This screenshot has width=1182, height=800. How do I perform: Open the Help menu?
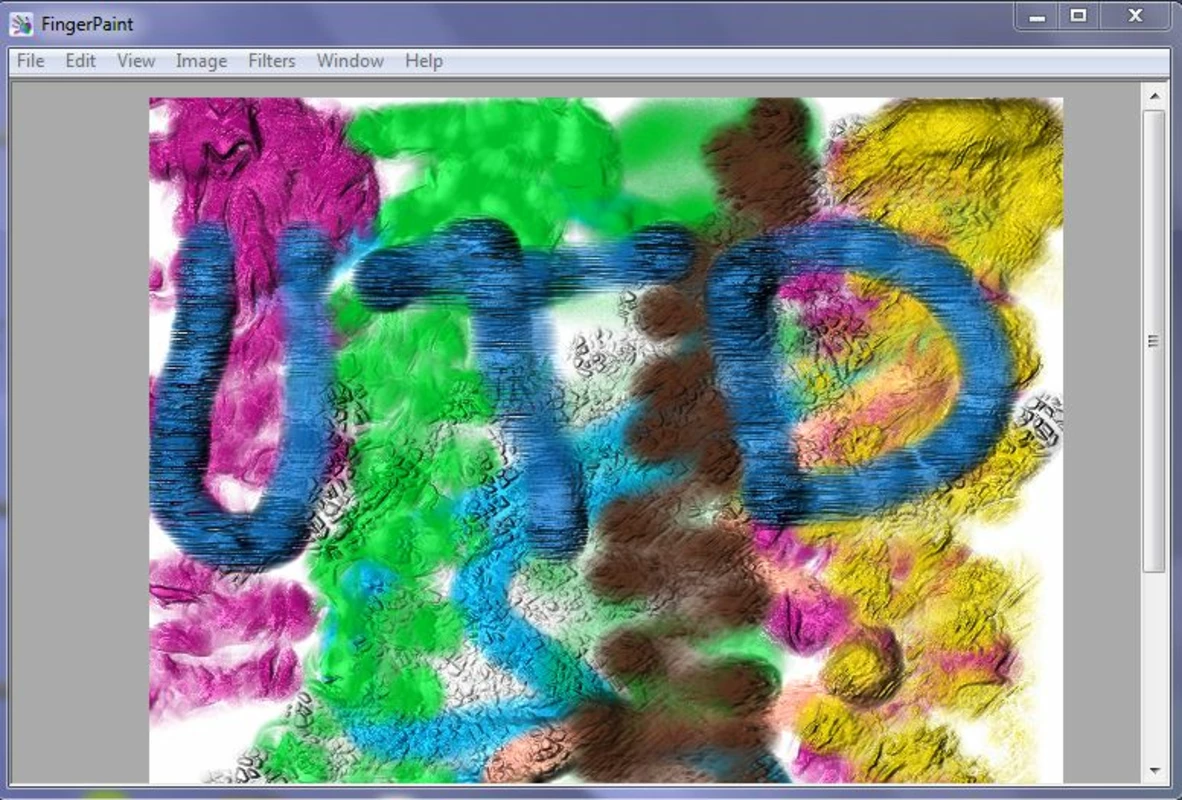(x=424, y=61)
